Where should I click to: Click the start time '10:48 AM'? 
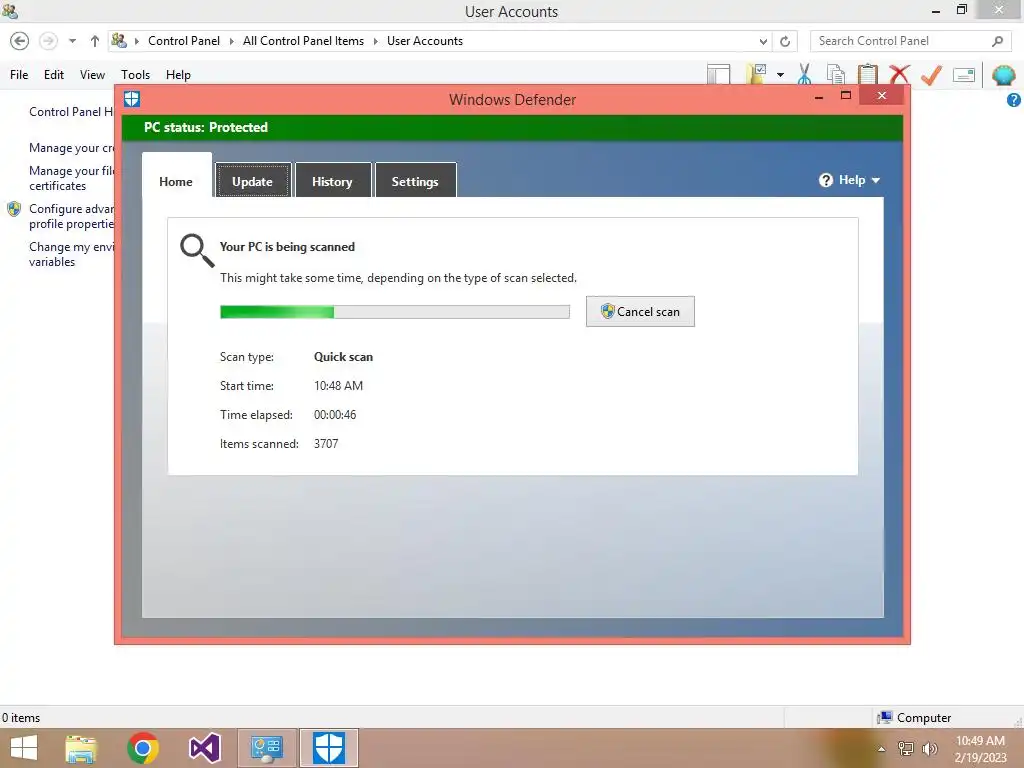(338, 386)
